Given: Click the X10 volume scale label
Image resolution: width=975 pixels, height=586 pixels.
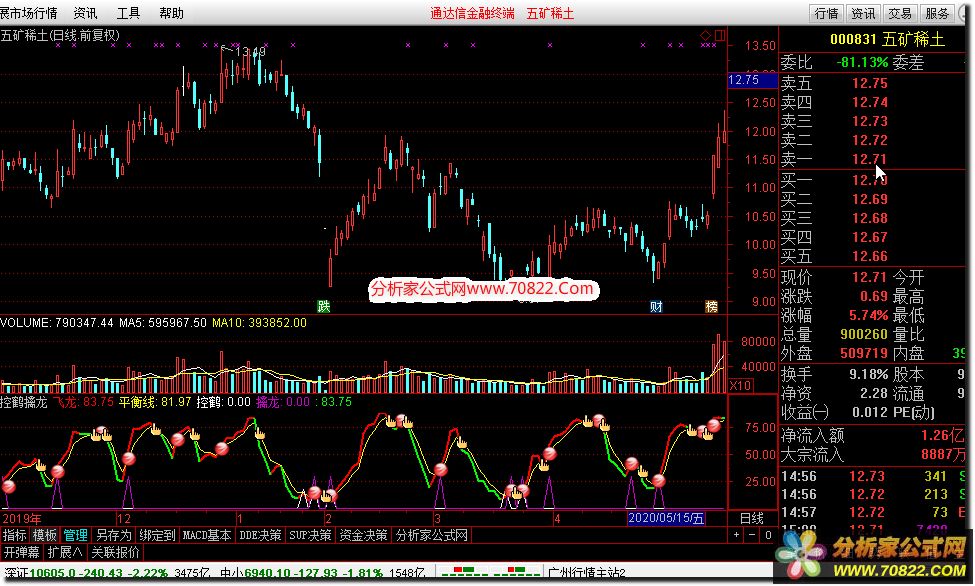Looking at the screenshot, I should (740, 386).
